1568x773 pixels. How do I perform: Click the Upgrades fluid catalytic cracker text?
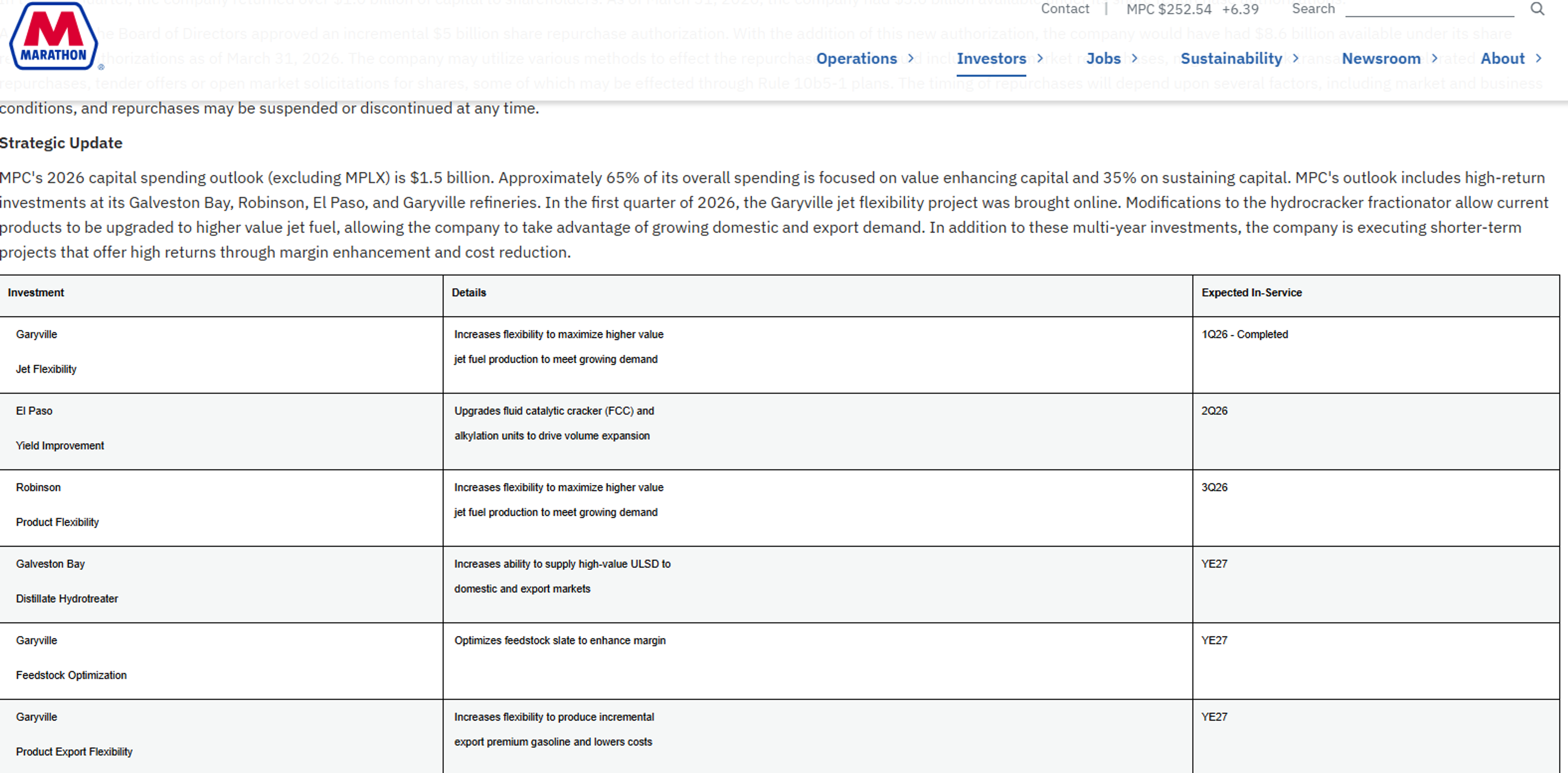[x=554, y=411]
